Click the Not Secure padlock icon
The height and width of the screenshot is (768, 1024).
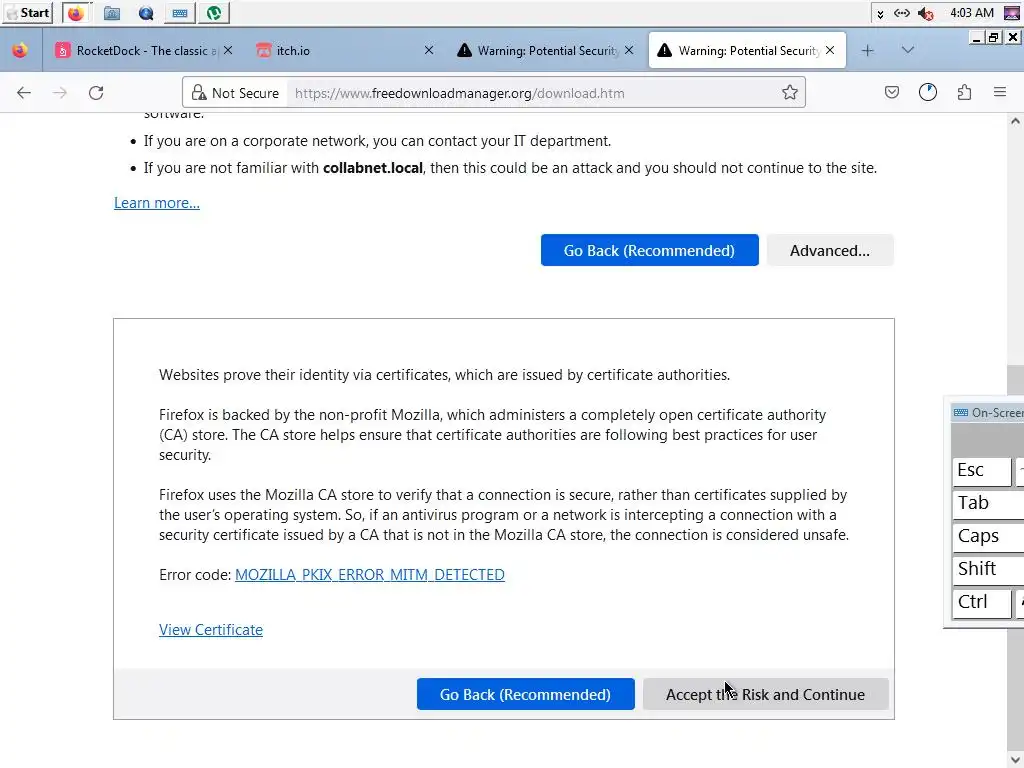tap(199, 93)
